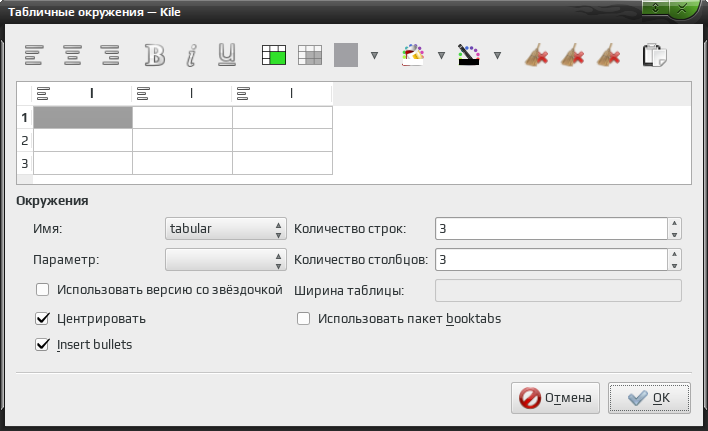Image resolution: width=708 pixels, height=431 pixels.
Task: Open the Параметр dropdown
Action: 226,260
